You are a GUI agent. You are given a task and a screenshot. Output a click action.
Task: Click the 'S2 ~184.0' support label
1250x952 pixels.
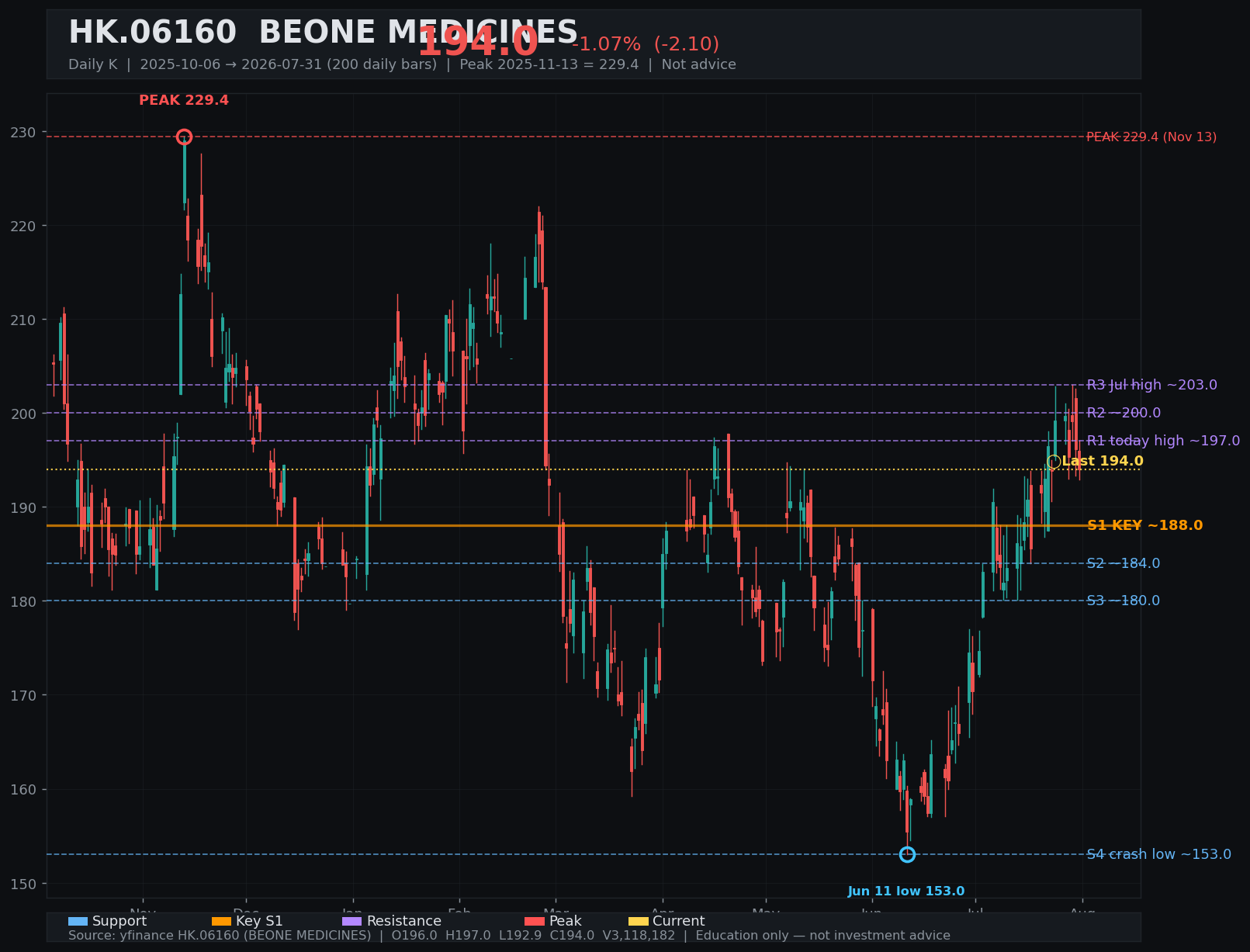click(x=1123, y=563)
